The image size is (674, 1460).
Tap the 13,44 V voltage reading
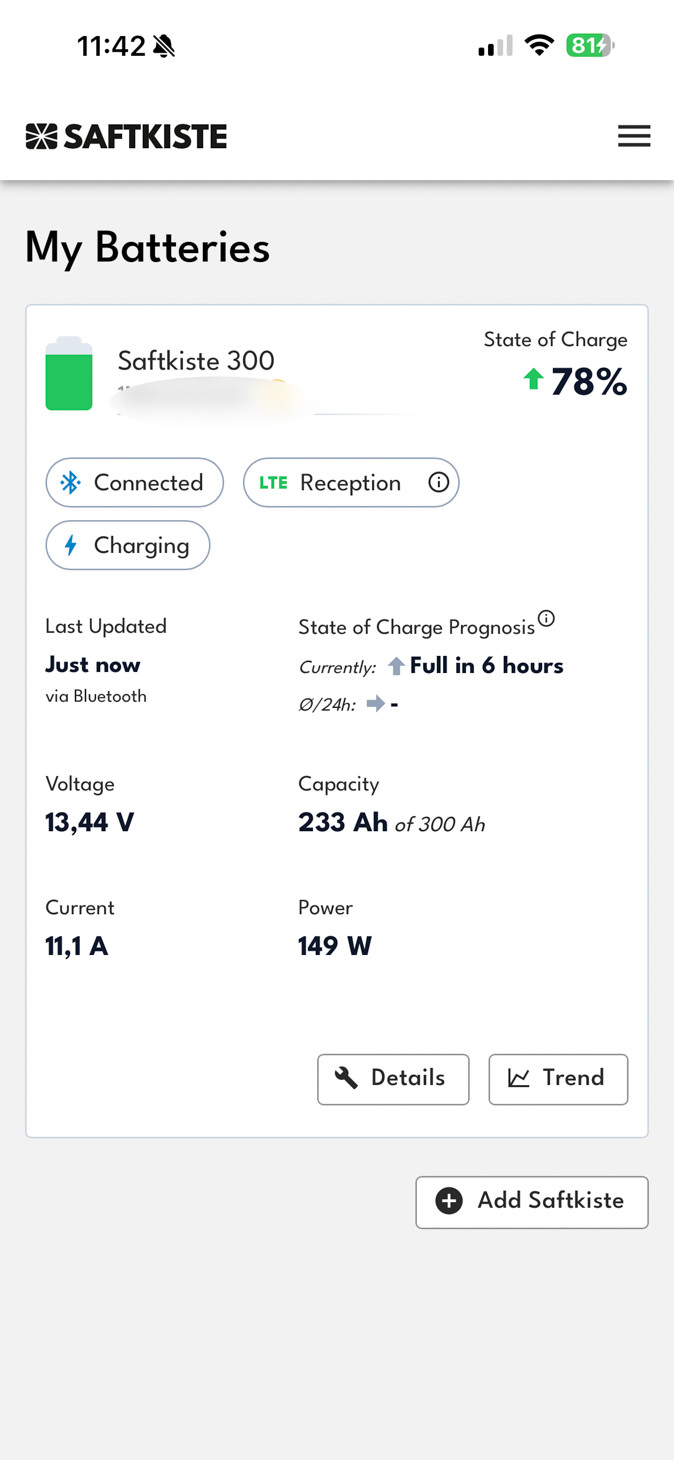click(x=89, y=823)
